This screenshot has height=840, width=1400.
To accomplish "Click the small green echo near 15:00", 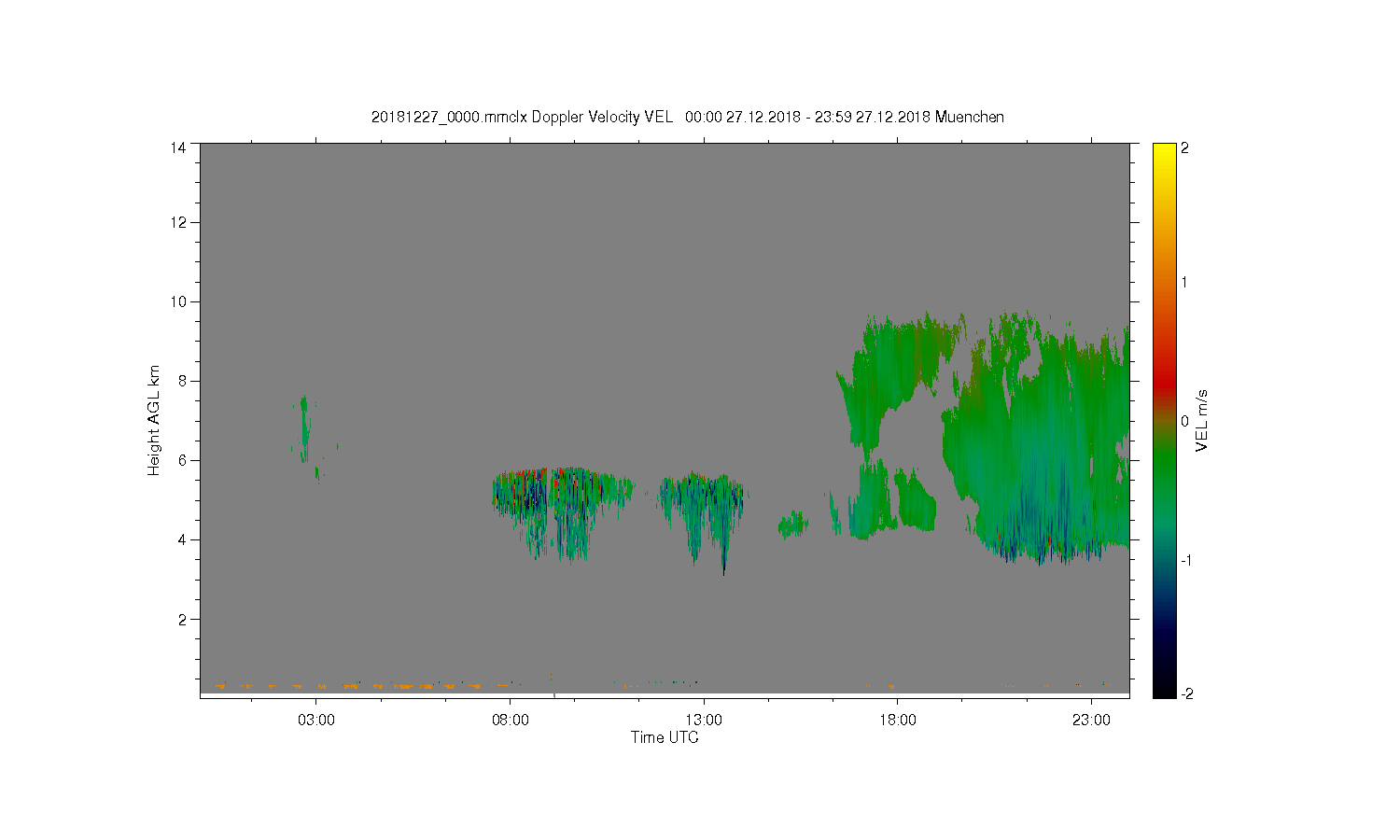I will tap(793, 525).
